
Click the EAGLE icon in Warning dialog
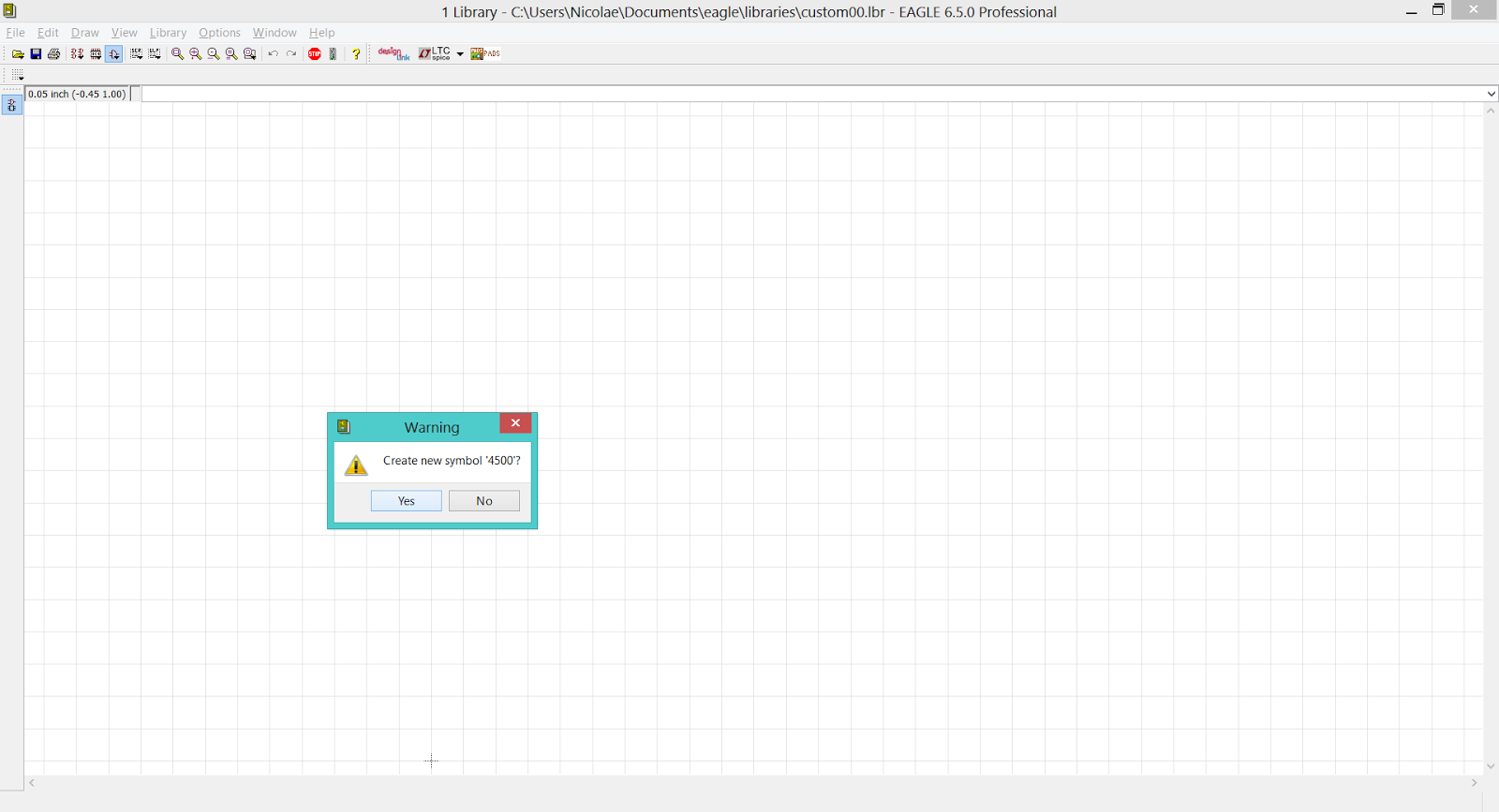344,426
